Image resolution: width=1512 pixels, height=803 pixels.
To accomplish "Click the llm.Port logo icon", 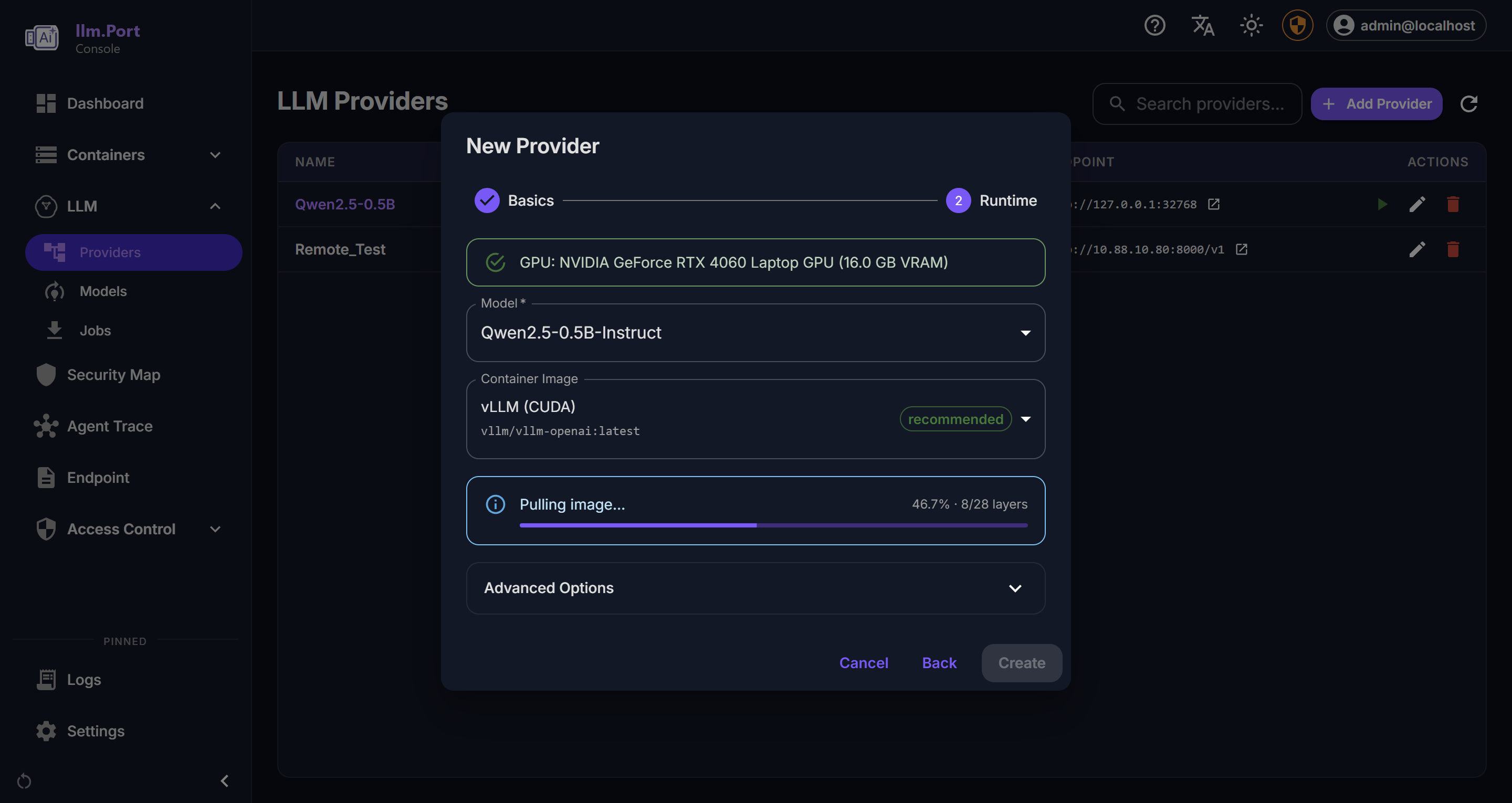I will point(41,38).
